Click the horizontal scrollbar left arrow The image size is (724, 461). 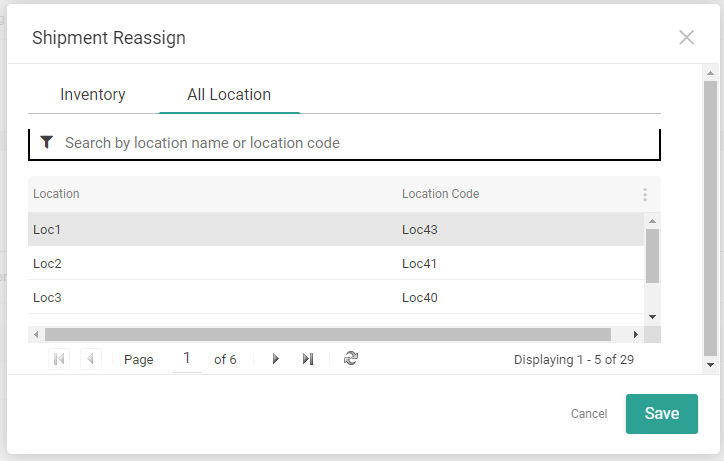coord(36,334)
